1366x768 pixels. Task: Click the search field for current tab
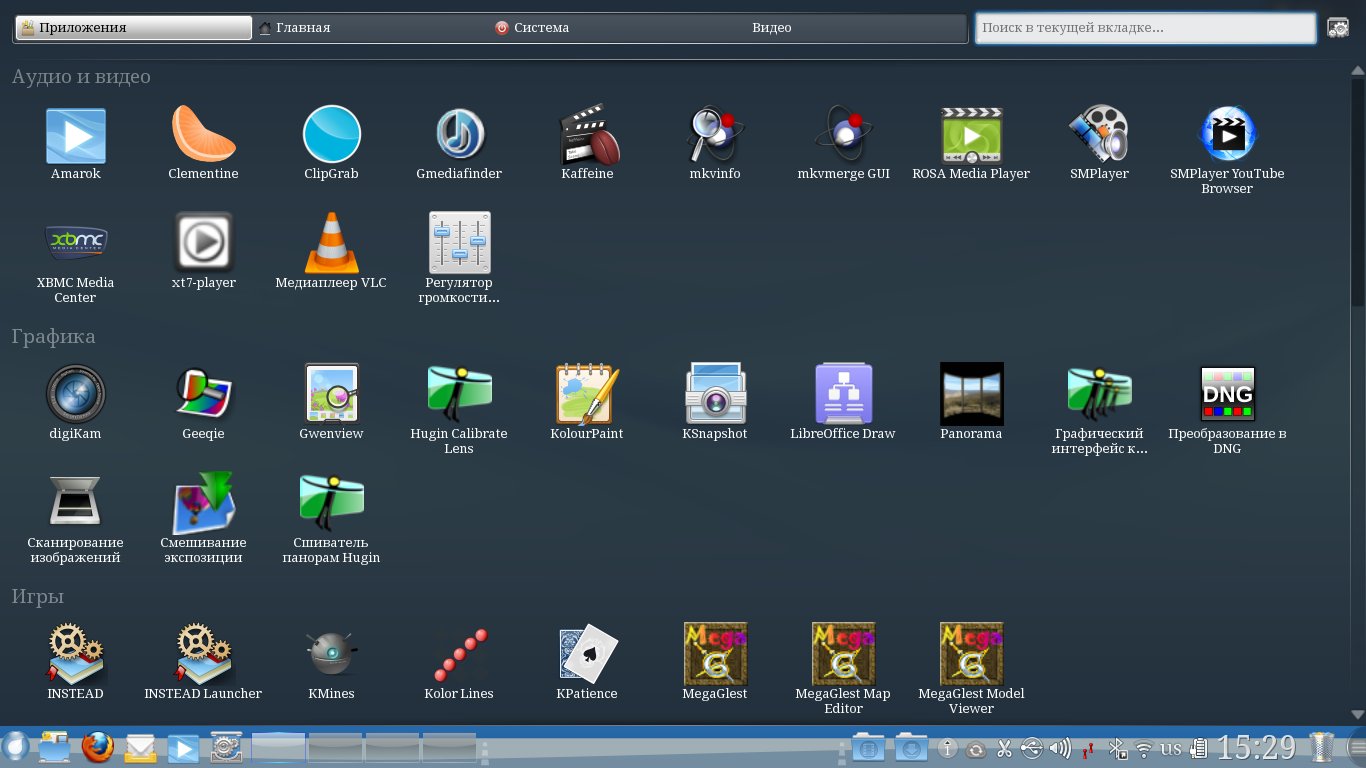tap(1144, 28)
